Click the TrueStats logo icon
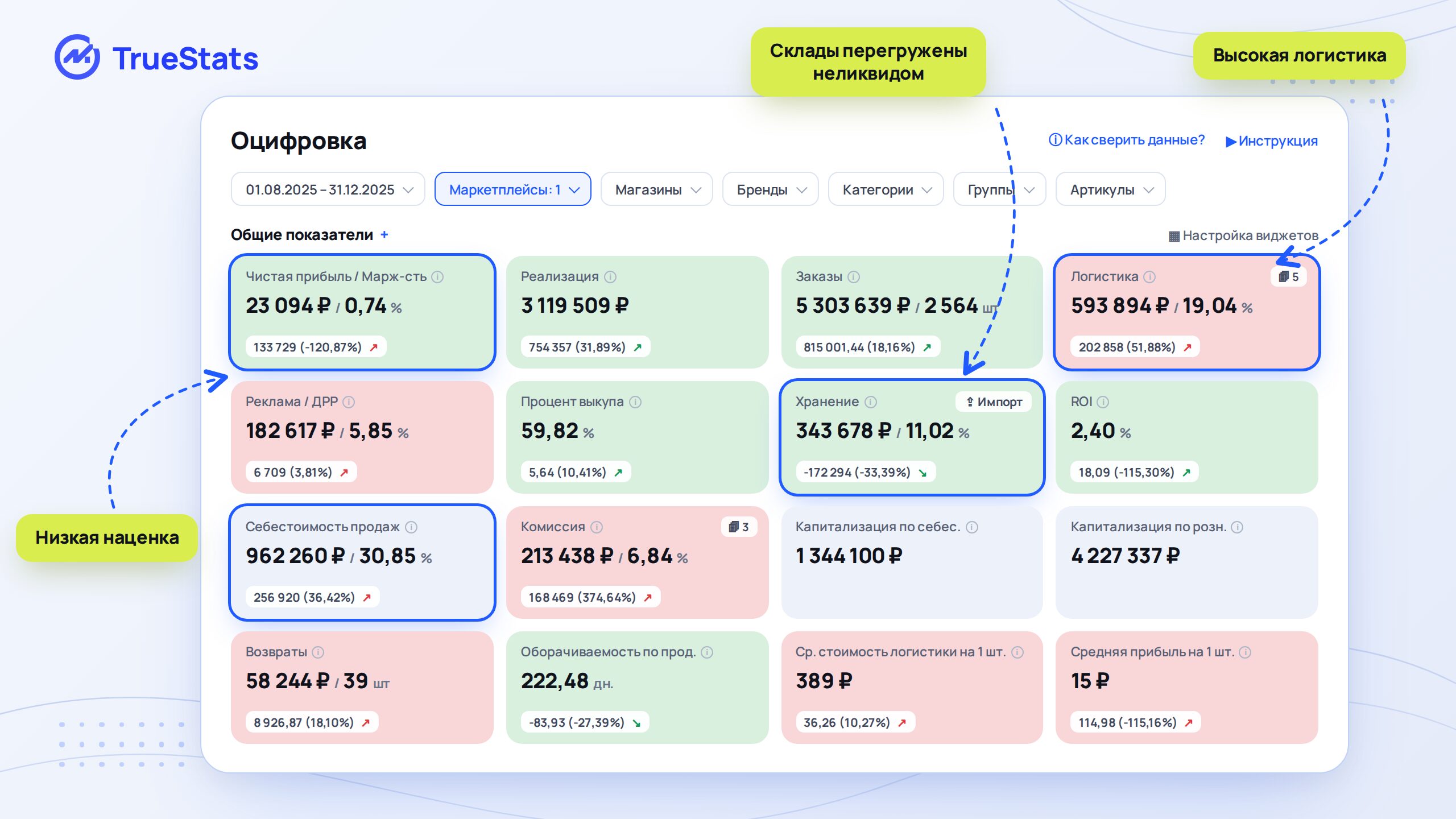Viewport: 1456px width, 819px height. pos(77,57)
